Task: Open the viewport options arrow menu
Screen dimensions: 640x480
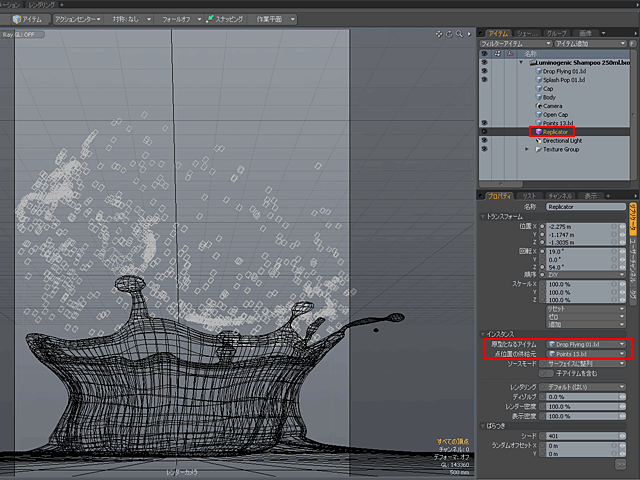Action: pos(469,34)
